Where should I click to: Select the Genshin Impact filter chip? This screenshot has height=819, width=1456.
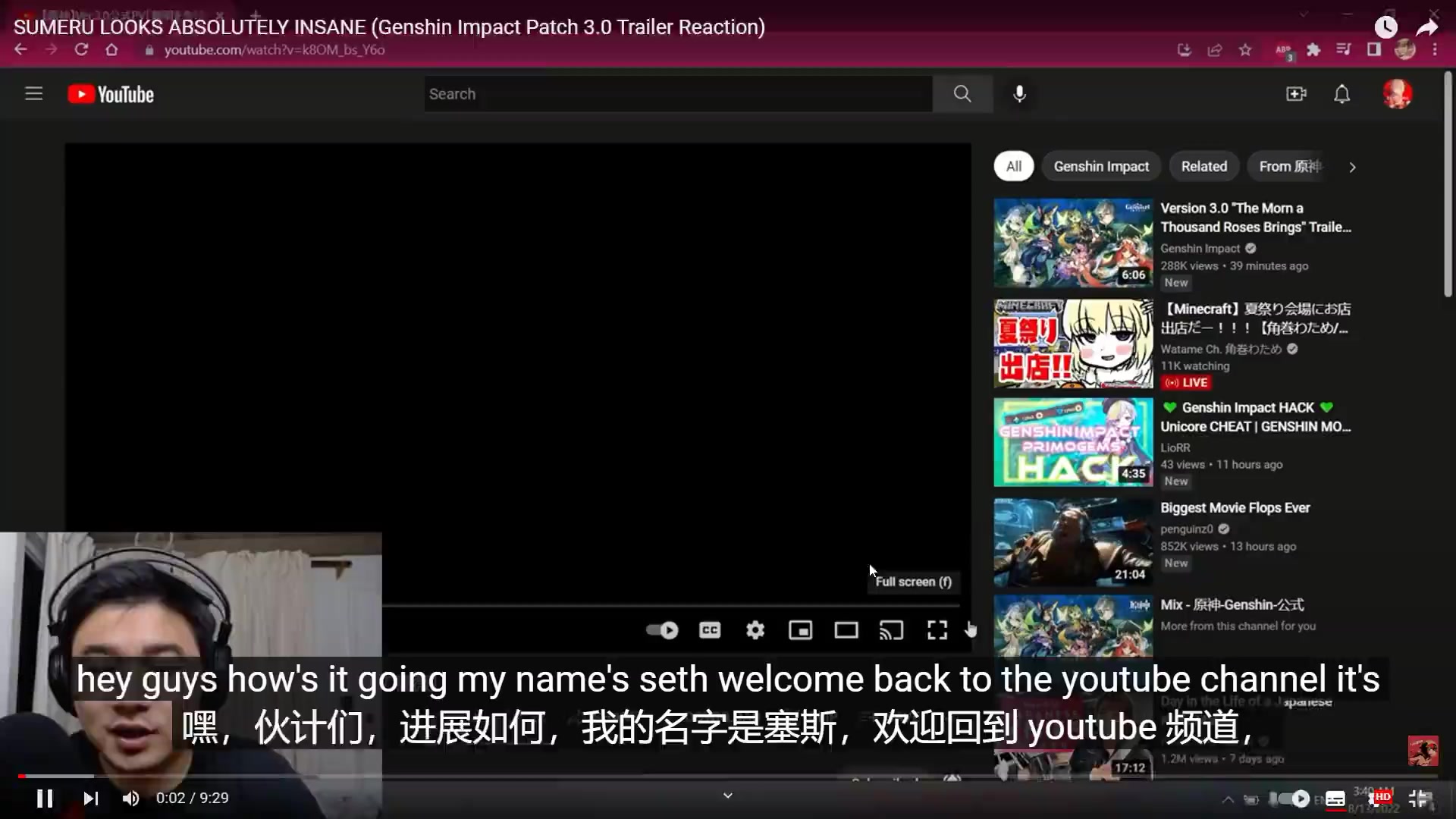tap(1101, 167)
